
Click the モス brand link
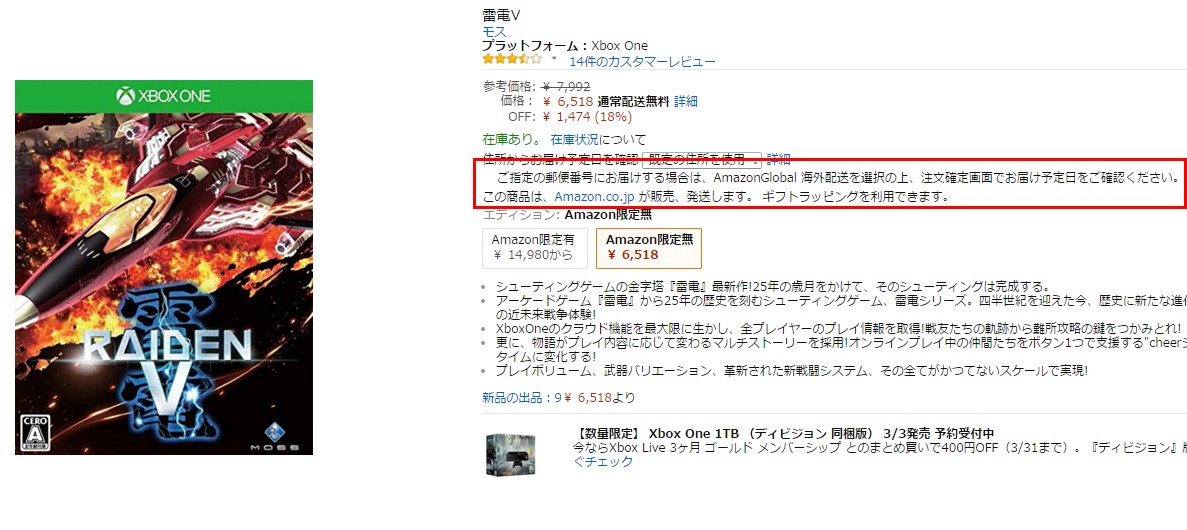pyautogui.click(x=494, y=31)
